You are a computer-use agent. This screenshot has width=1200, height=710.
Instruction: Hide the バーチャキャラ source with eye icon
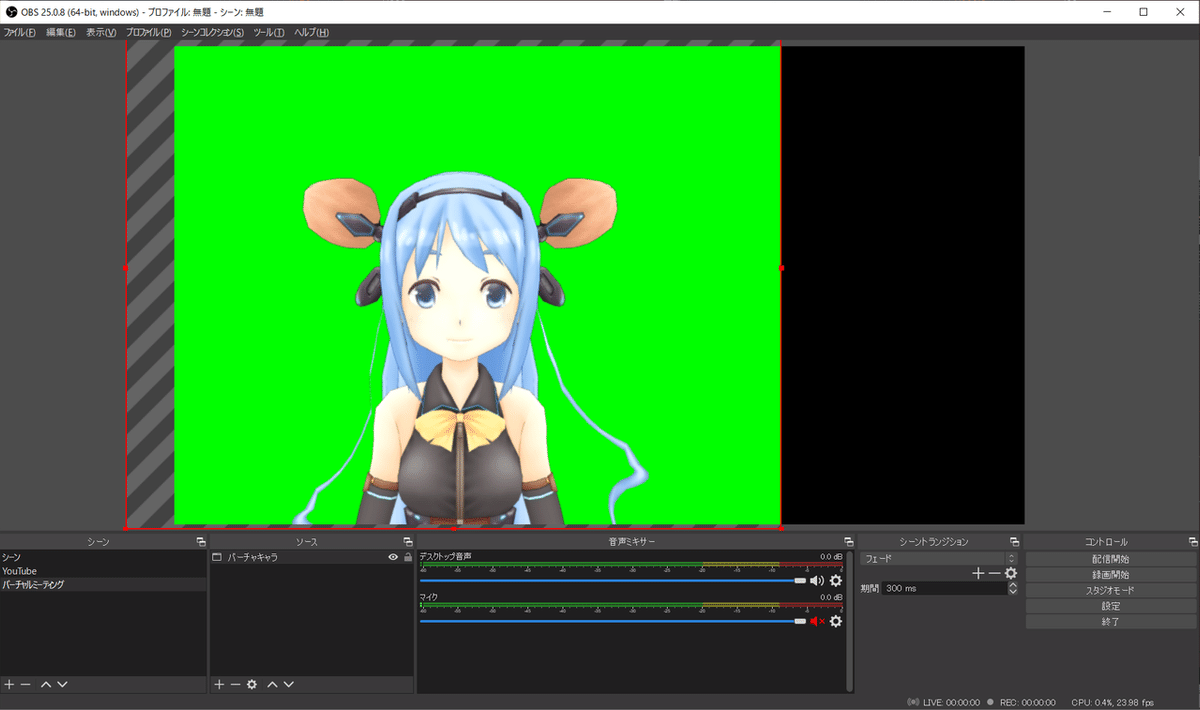[393, 557]
